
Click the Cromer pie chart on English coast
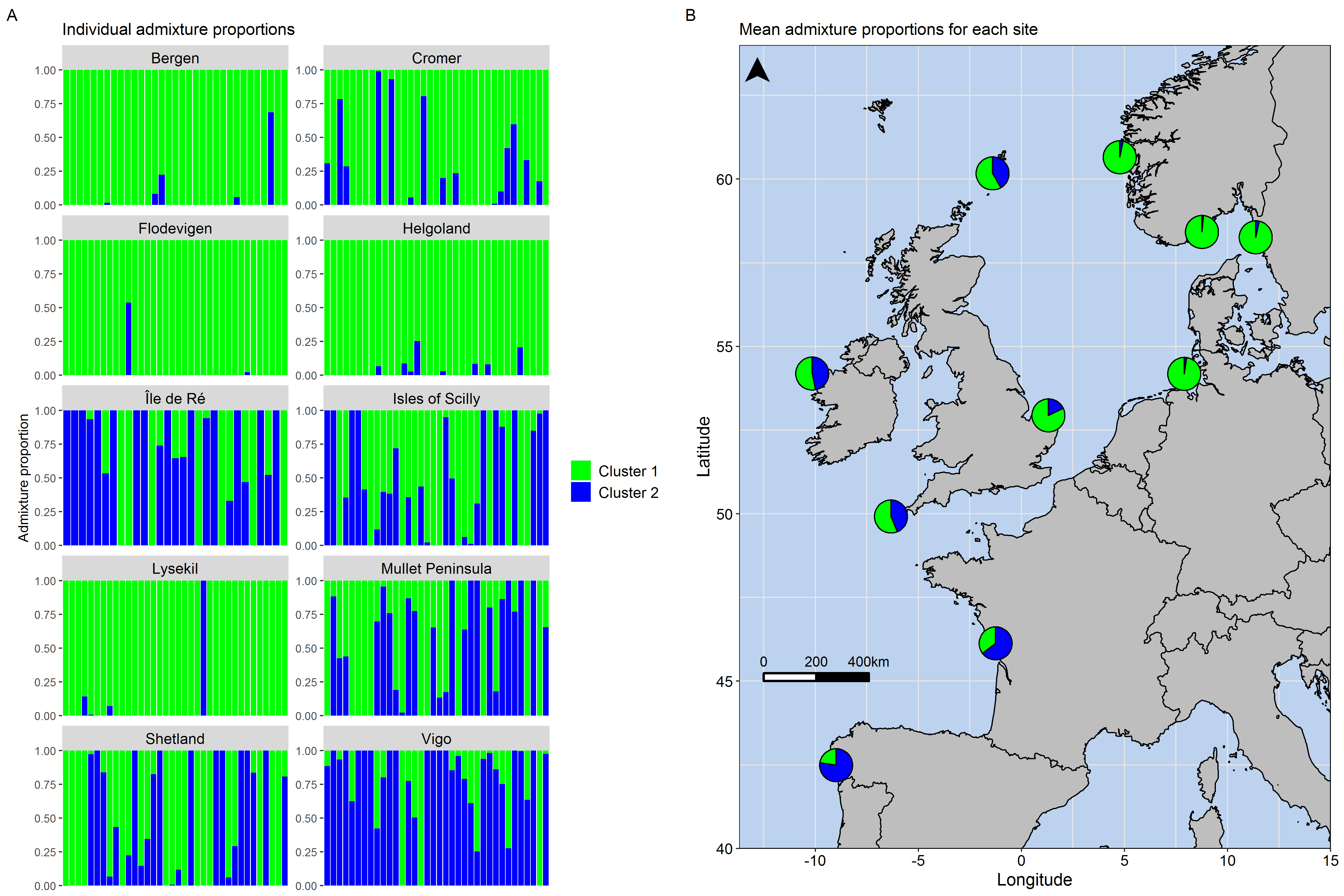click(x=1048, y=415)
